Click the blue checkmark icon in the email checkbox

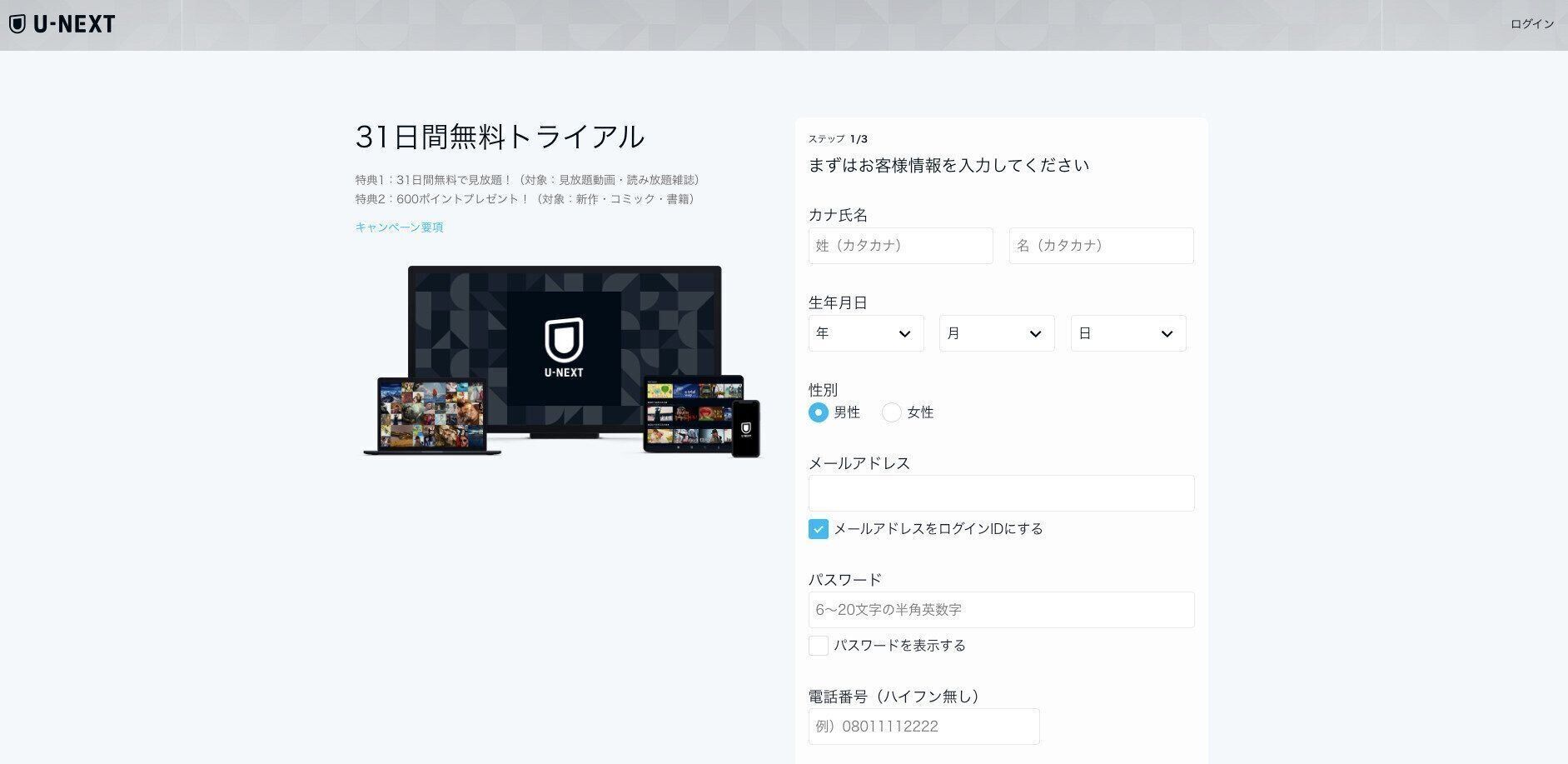[x=817, y=528]
